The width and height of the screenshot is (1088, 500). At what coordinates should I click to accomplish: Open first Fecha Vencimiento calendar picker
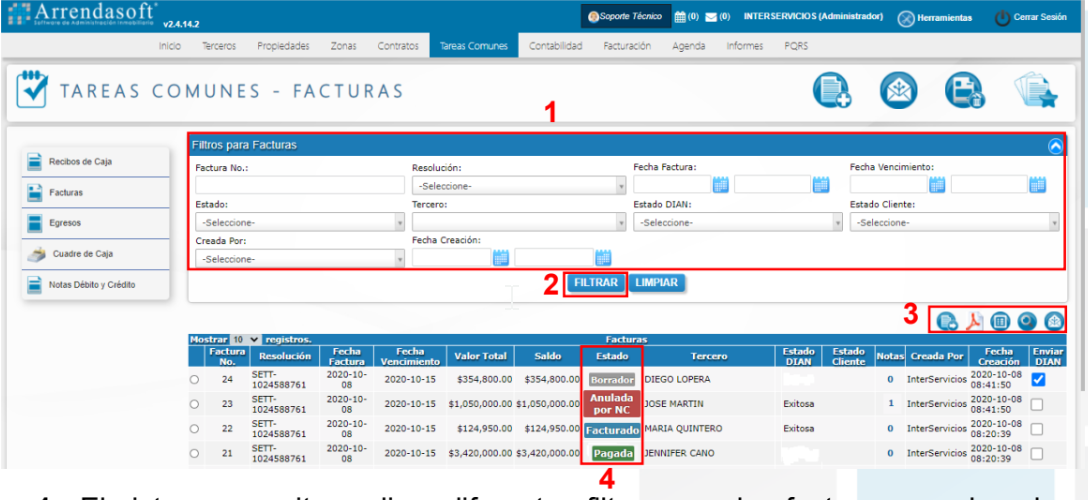point(937,184)
